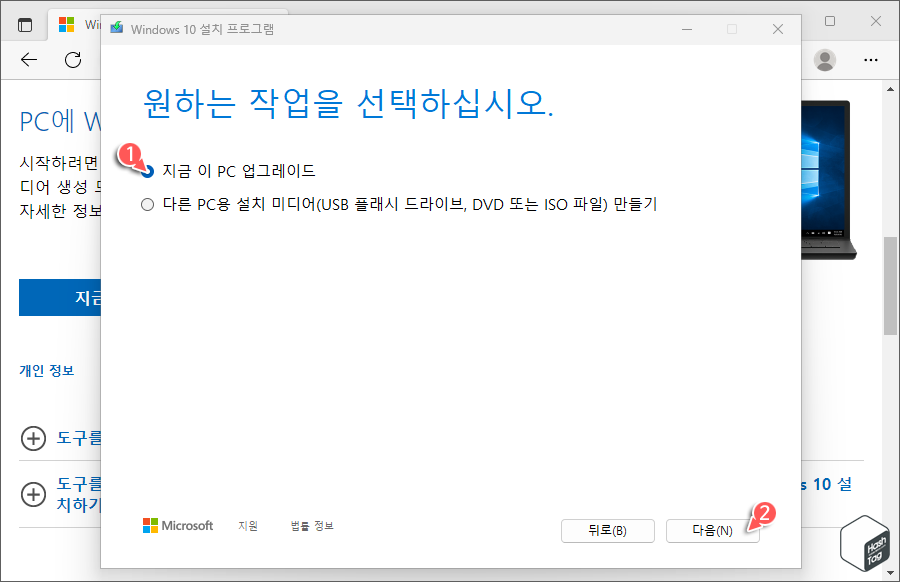Viewport: 900px width, 582px height.
Task: Click the 뒤로(B) button
Action: pos(608,531)
